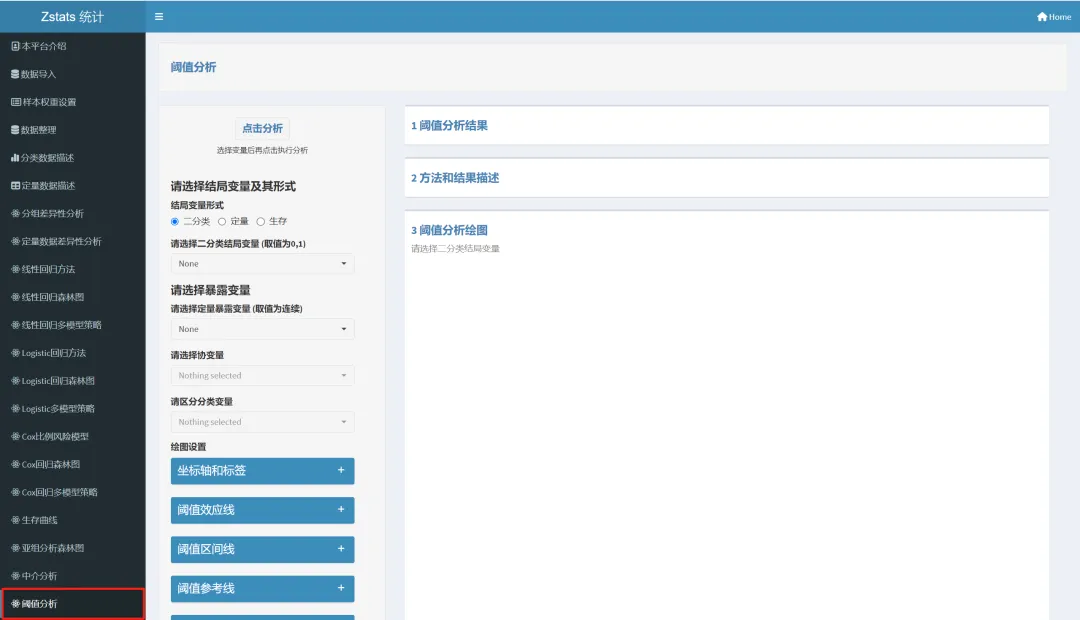Viewport: 1080px width, 620px height.
Task: Click the 本平台介绍 sidebar icon
Action: [15, 46]
